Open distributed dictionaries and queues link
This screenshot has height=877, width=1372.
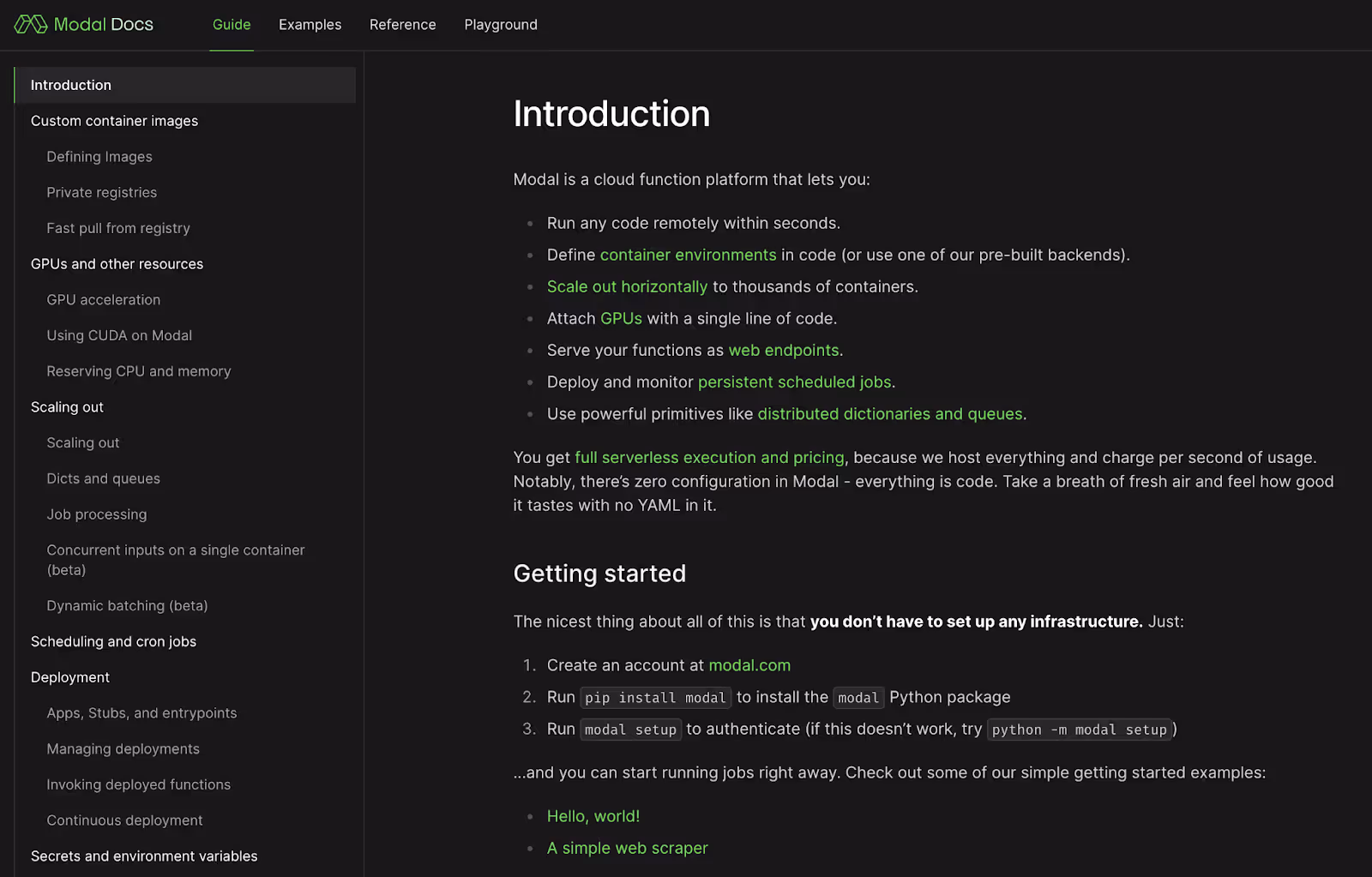click(890, 414)
